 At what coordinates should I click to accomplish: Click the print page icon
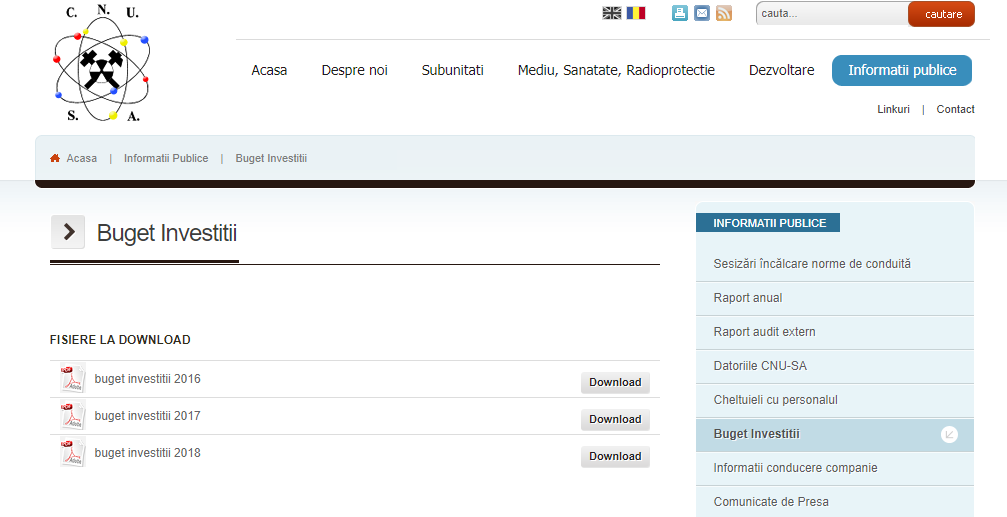pos(680,13)
